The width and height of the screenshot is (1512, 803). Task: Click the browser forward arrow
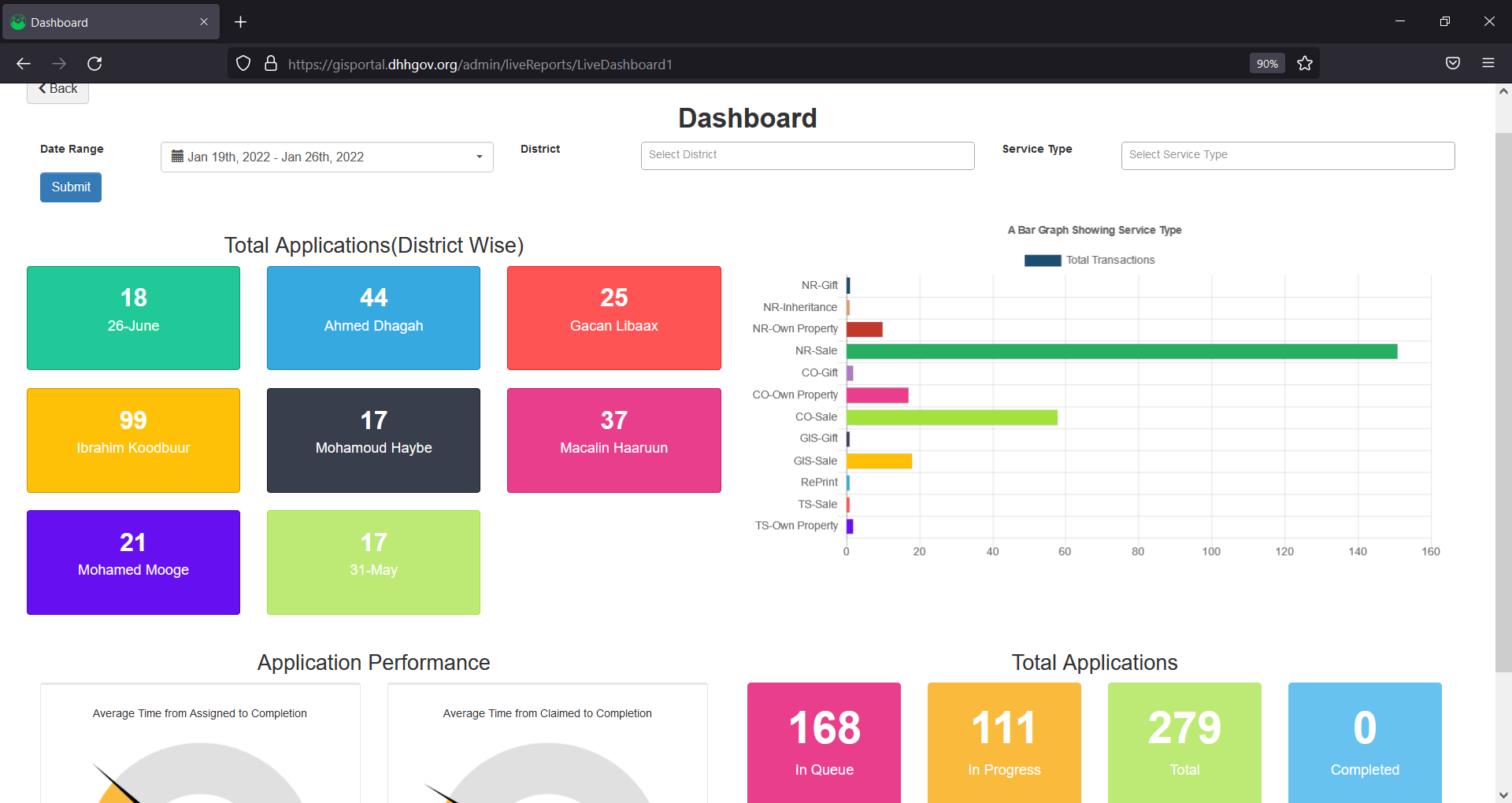tap(59, 64)
